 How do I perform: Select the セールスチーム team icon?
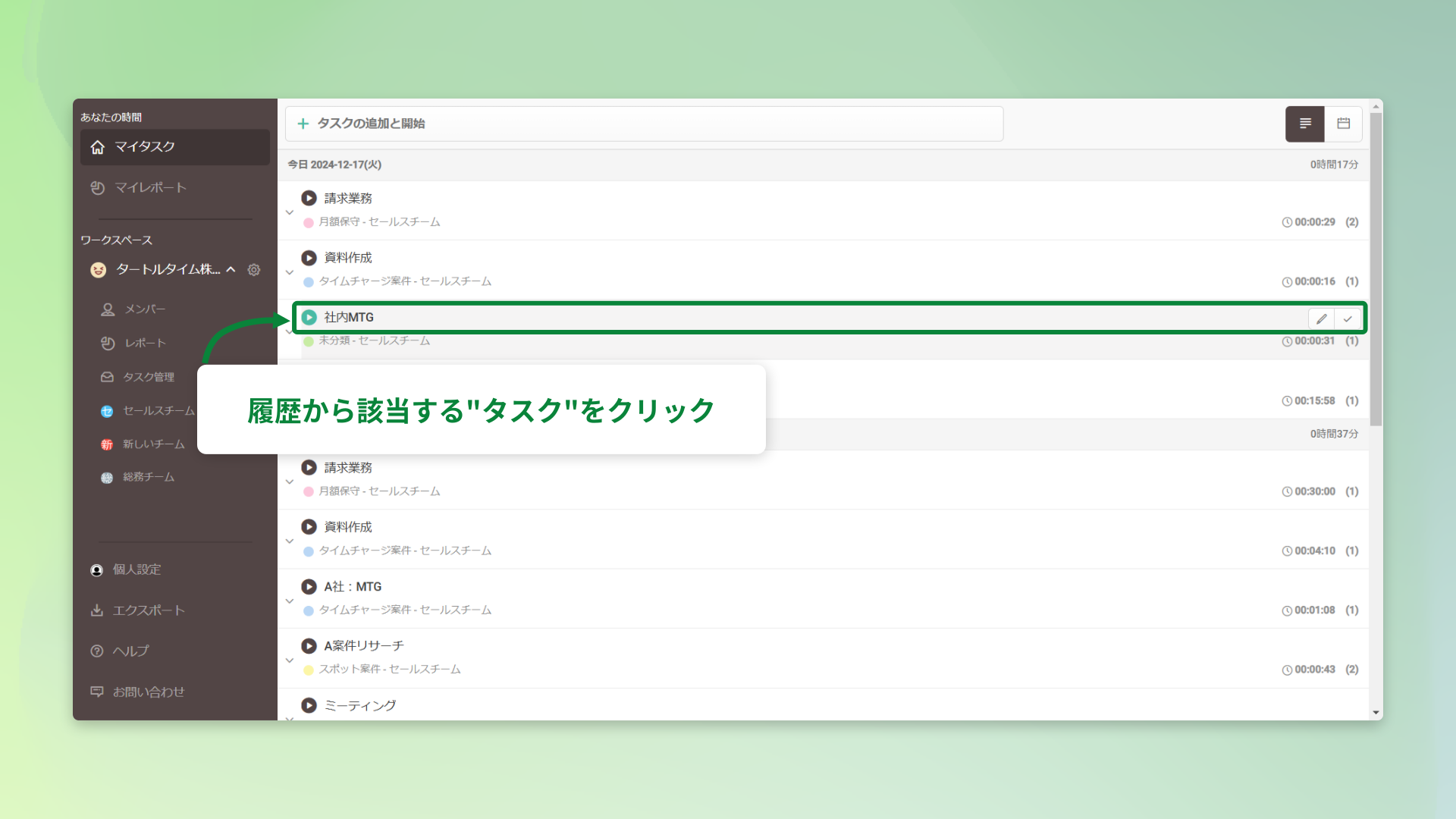tap(106, 411)
